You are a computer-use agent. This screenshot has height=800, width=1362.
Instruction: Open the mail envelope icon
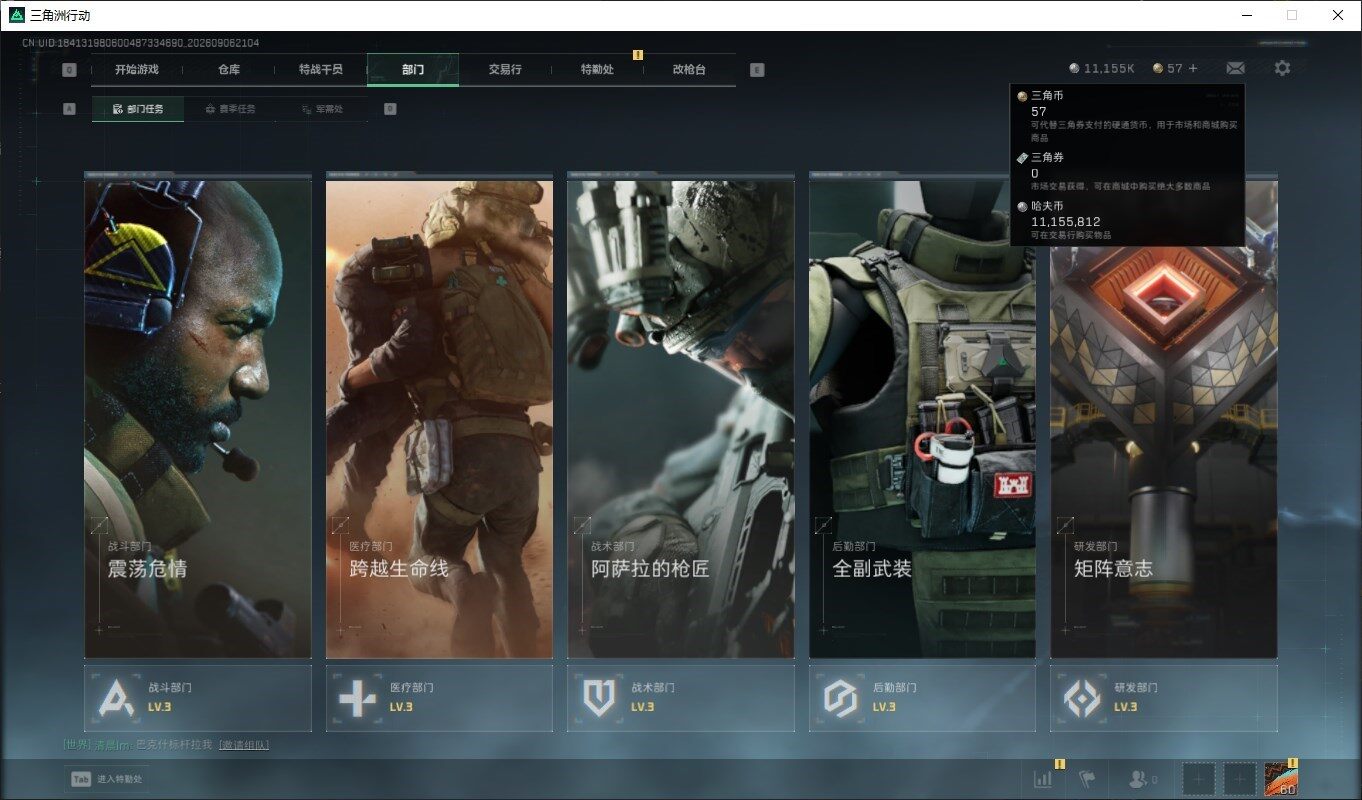pos(1235,68)
